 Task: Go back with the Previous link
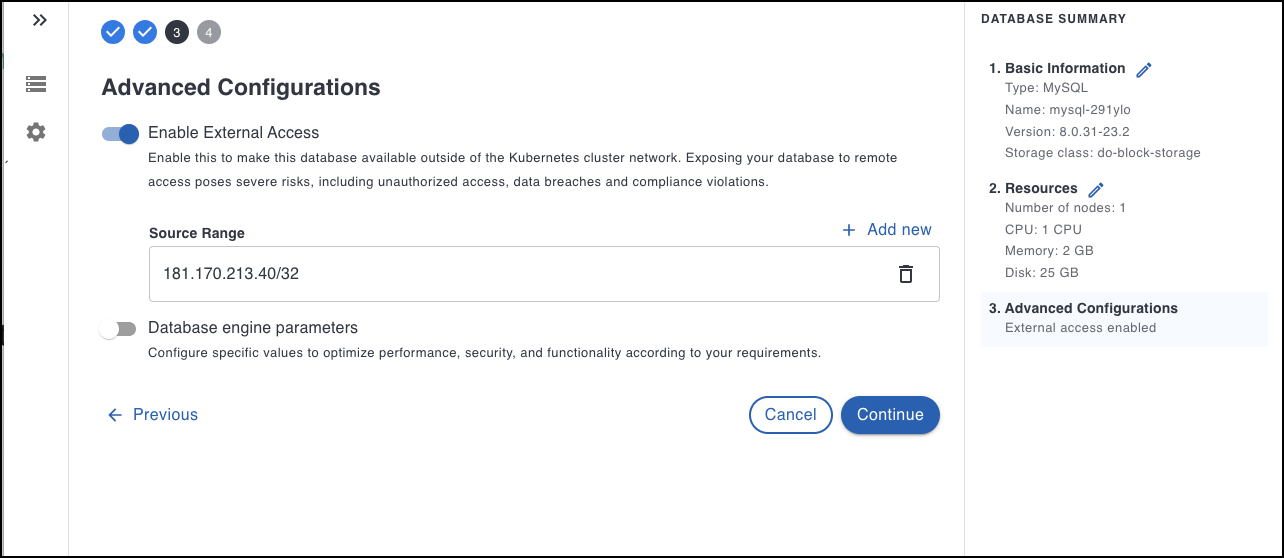pos(153,415)
